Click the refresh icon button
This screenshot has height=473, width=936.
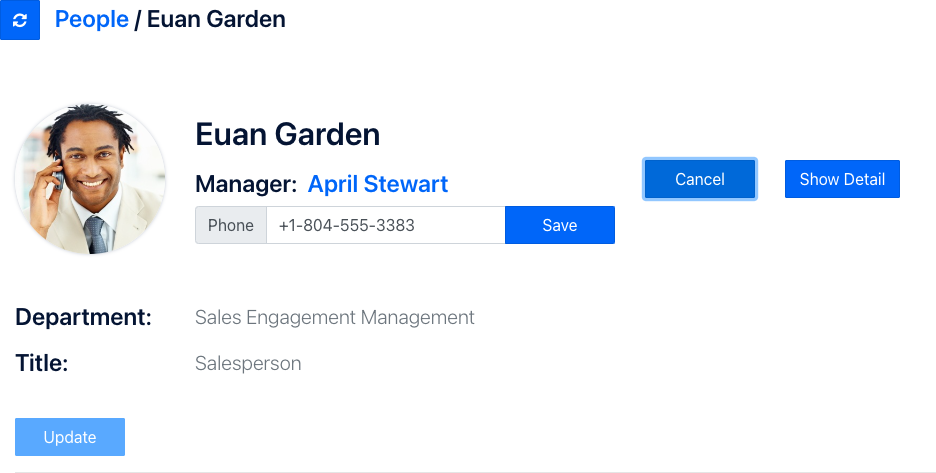pyautogui.click(x=20, y=20)
